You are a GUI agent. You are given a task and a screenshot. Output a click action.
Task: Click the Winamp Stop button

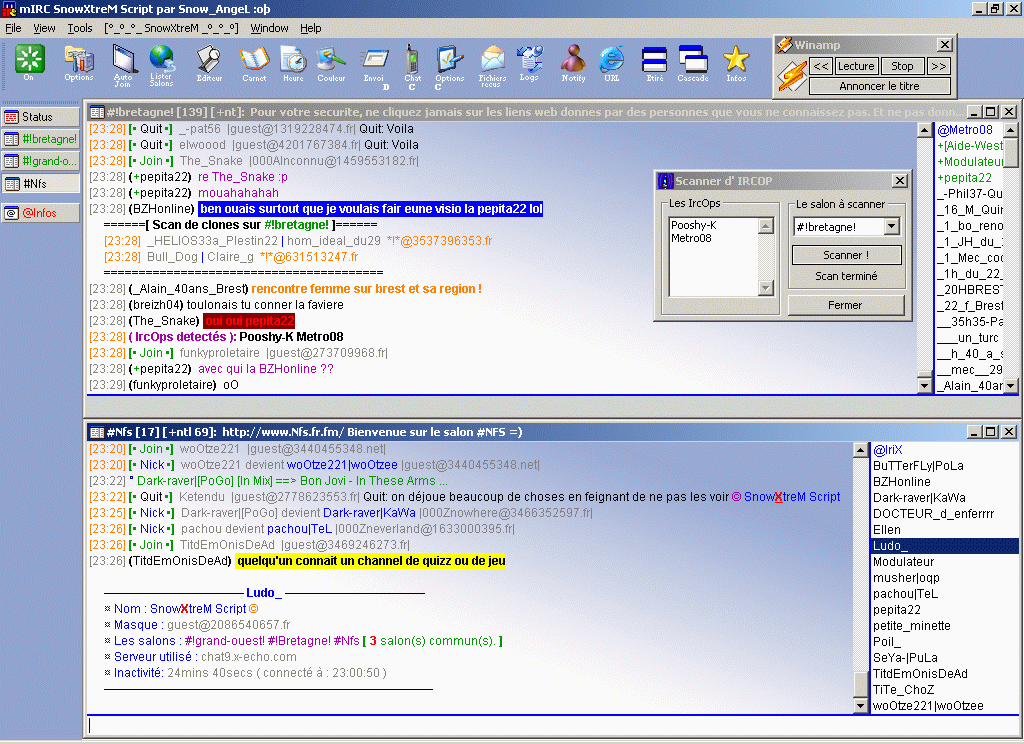(x=902, y=66)
